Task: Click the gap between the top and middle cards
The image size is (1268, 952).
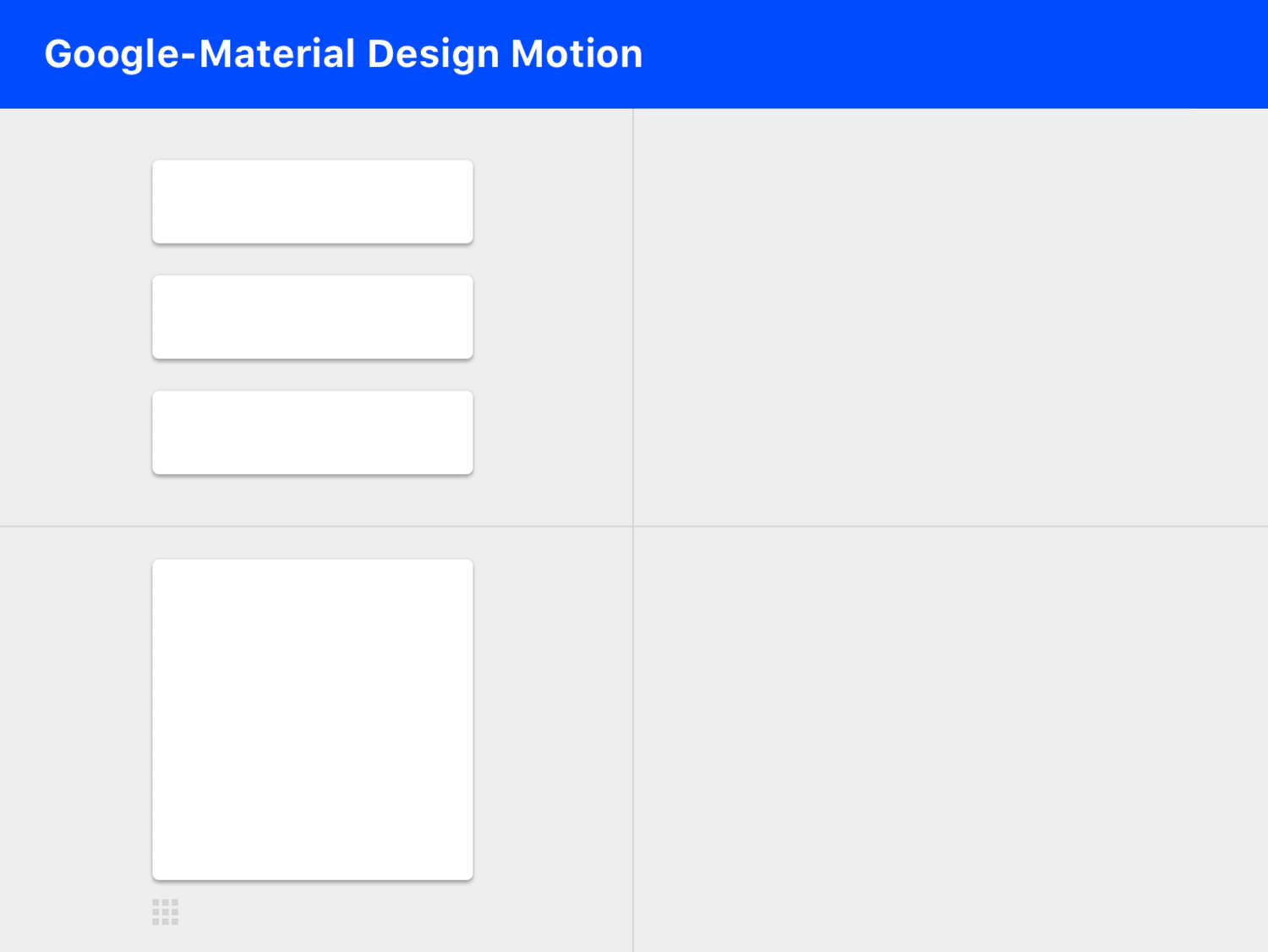Action: click(313, 260)
